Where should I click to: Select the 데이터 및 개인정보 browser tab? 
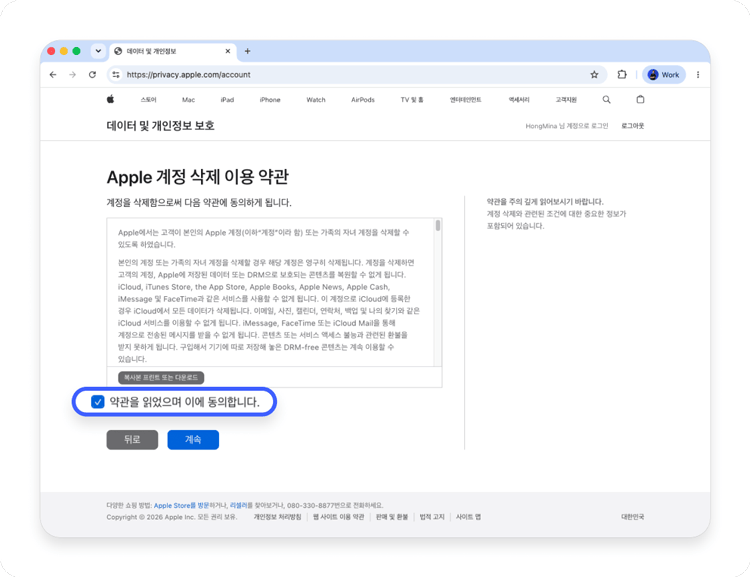point(173,51)
